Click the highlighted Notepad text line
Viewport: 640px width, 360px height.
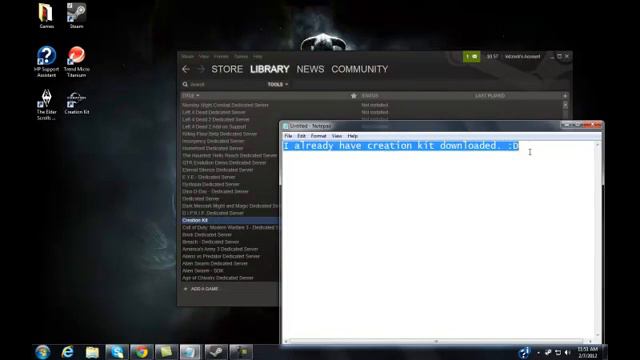(x=401, y=146)
